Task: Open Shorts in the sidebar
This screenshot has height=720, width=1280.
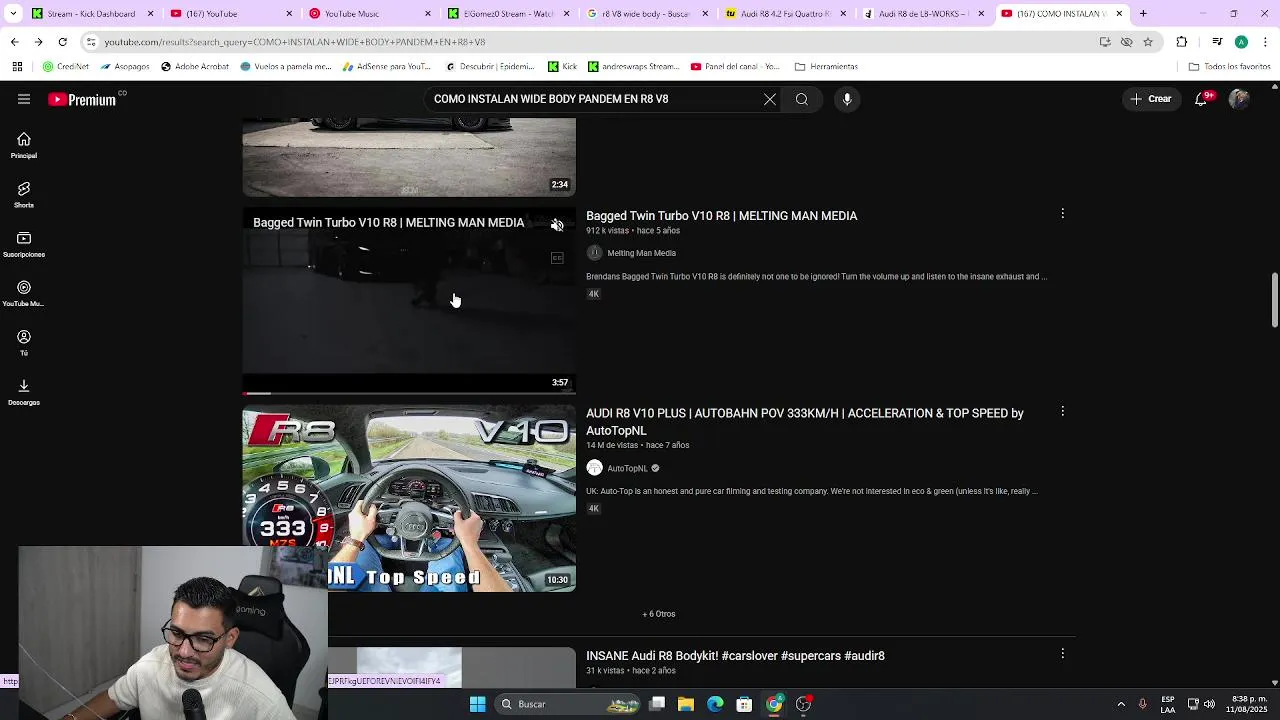Action: [24, 195]
